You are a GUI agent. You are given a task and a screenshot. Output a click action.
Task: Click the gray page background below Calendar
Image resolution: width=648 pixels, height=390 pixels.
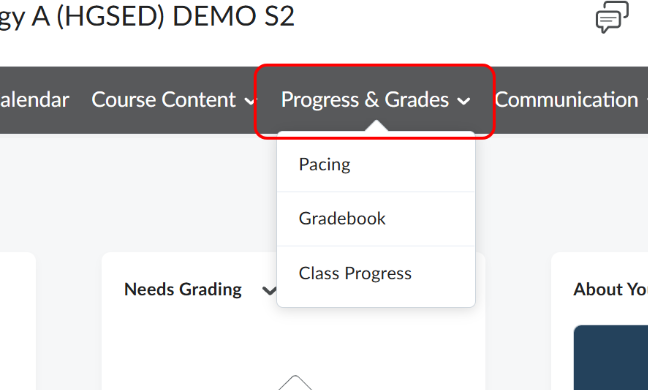50,192
